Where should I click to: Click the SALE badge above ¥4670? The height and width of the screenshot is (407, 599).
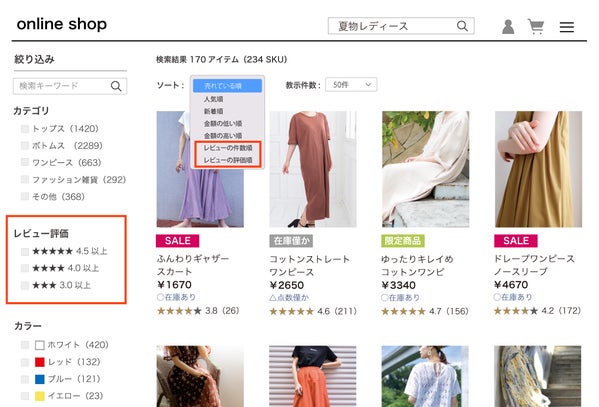[516, 241]
